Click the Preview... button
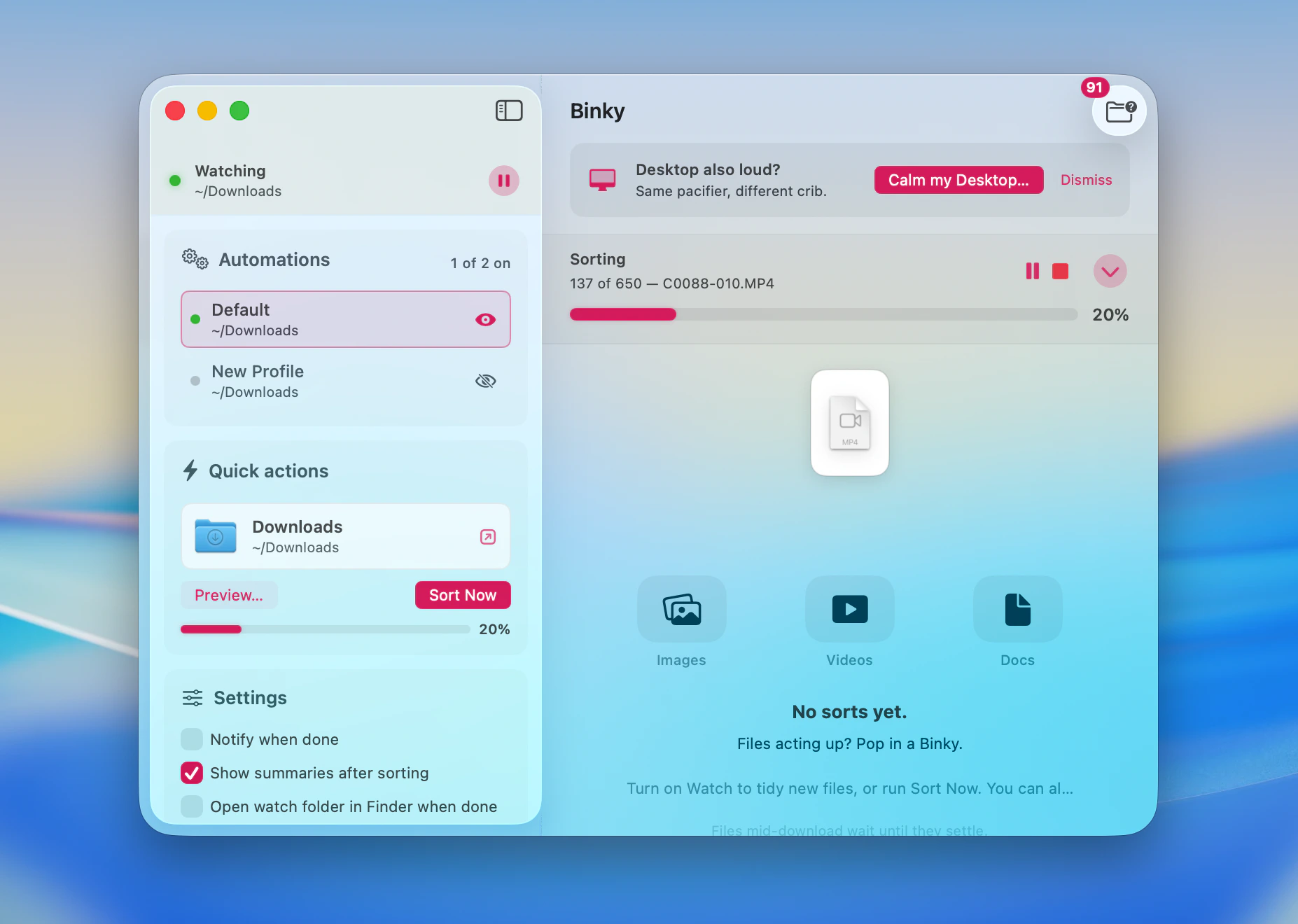 point(229,595)
